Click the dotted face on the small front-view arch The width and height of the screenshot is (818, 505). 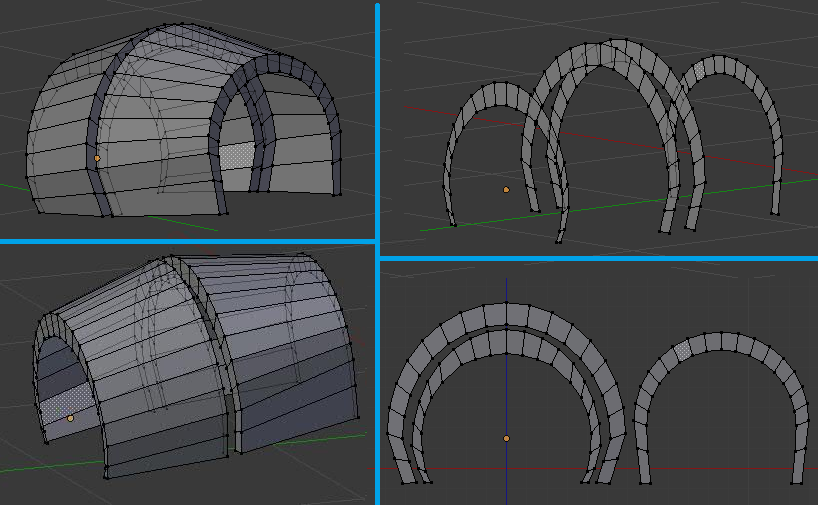(x=683, y=349)
